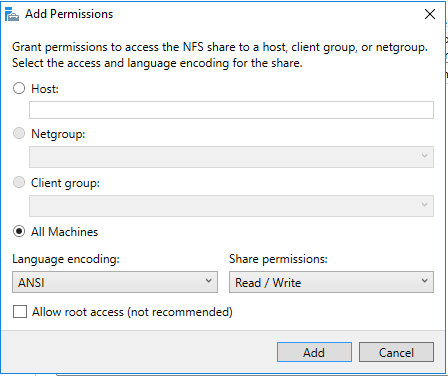Click the Add Permissions title bar icon
The image size is (448, 376).
[12, 14]
